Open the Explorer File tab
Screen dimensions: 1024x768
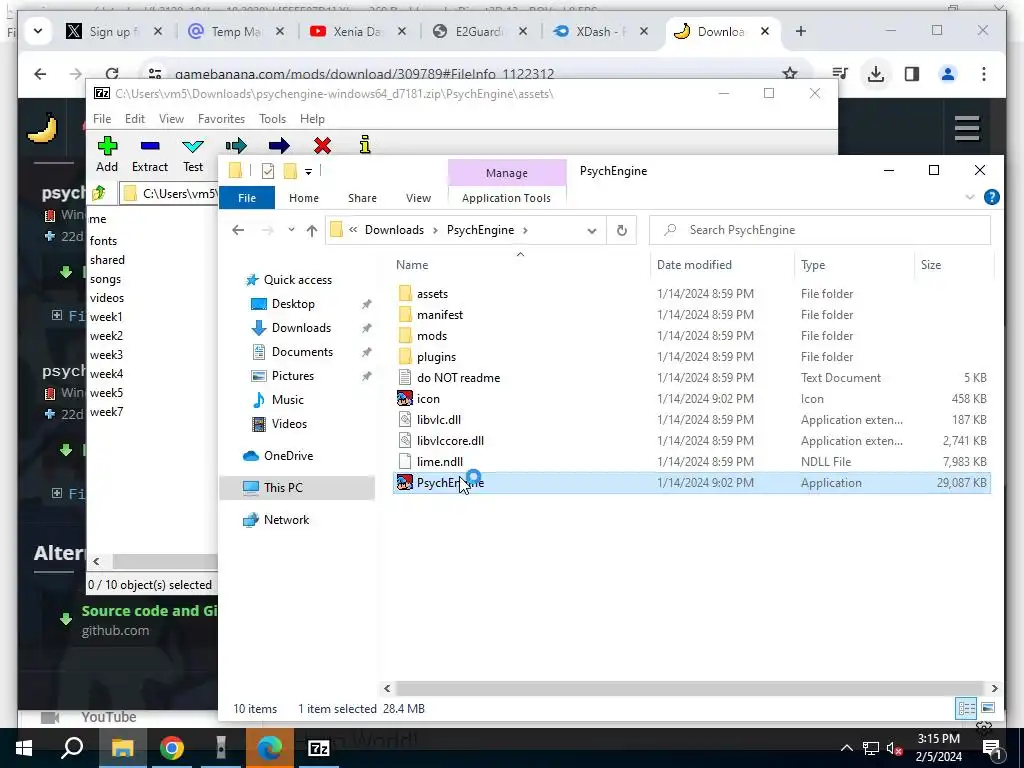pyautogui.click(x=247, y=198)
